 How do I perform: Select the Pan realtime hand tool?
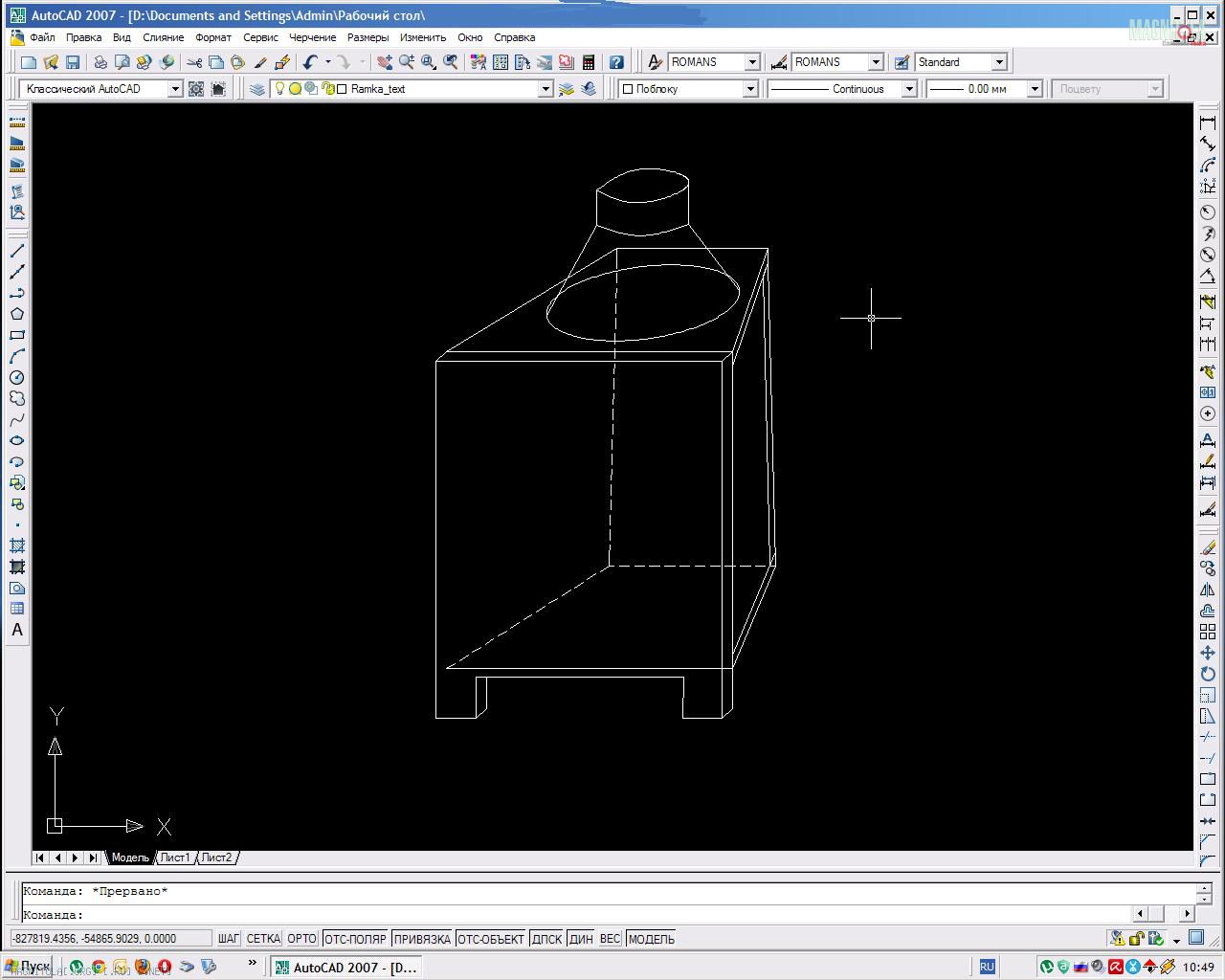point(385,62)
